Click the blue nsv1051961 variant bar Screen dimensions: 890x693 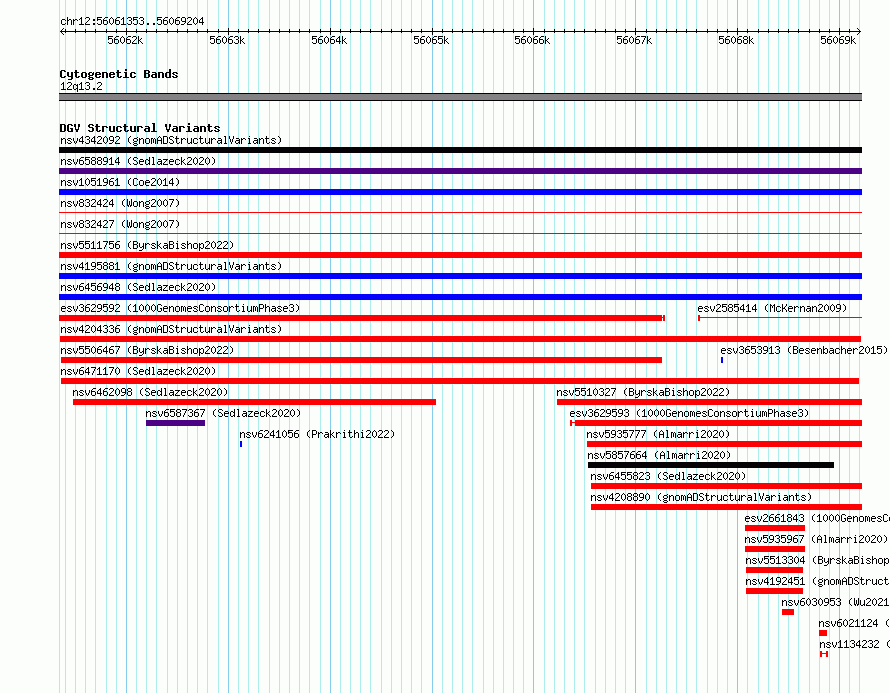460,192
